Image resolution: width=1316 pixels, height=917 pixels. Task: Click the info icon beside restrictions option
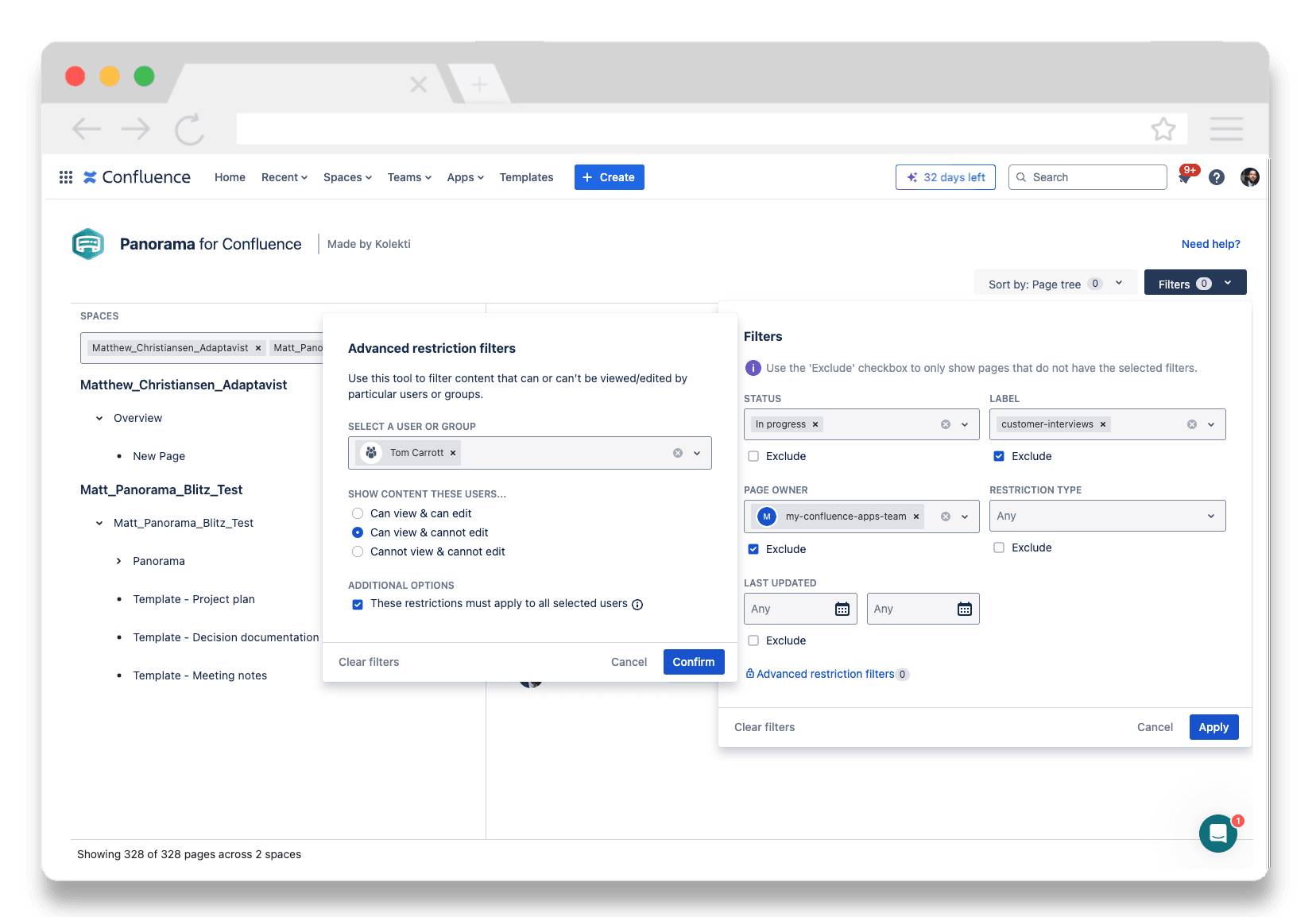coord(637,605)
